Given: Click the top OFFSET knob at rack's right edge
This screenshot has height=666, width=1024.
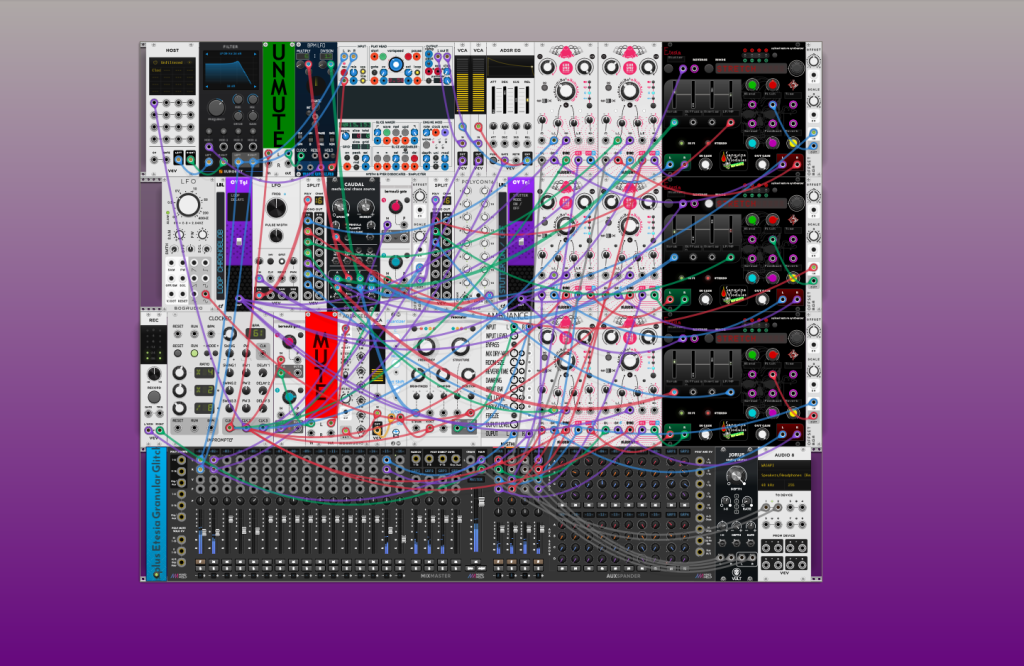Looking at the screenshot, I should click(x=814, y=61).
